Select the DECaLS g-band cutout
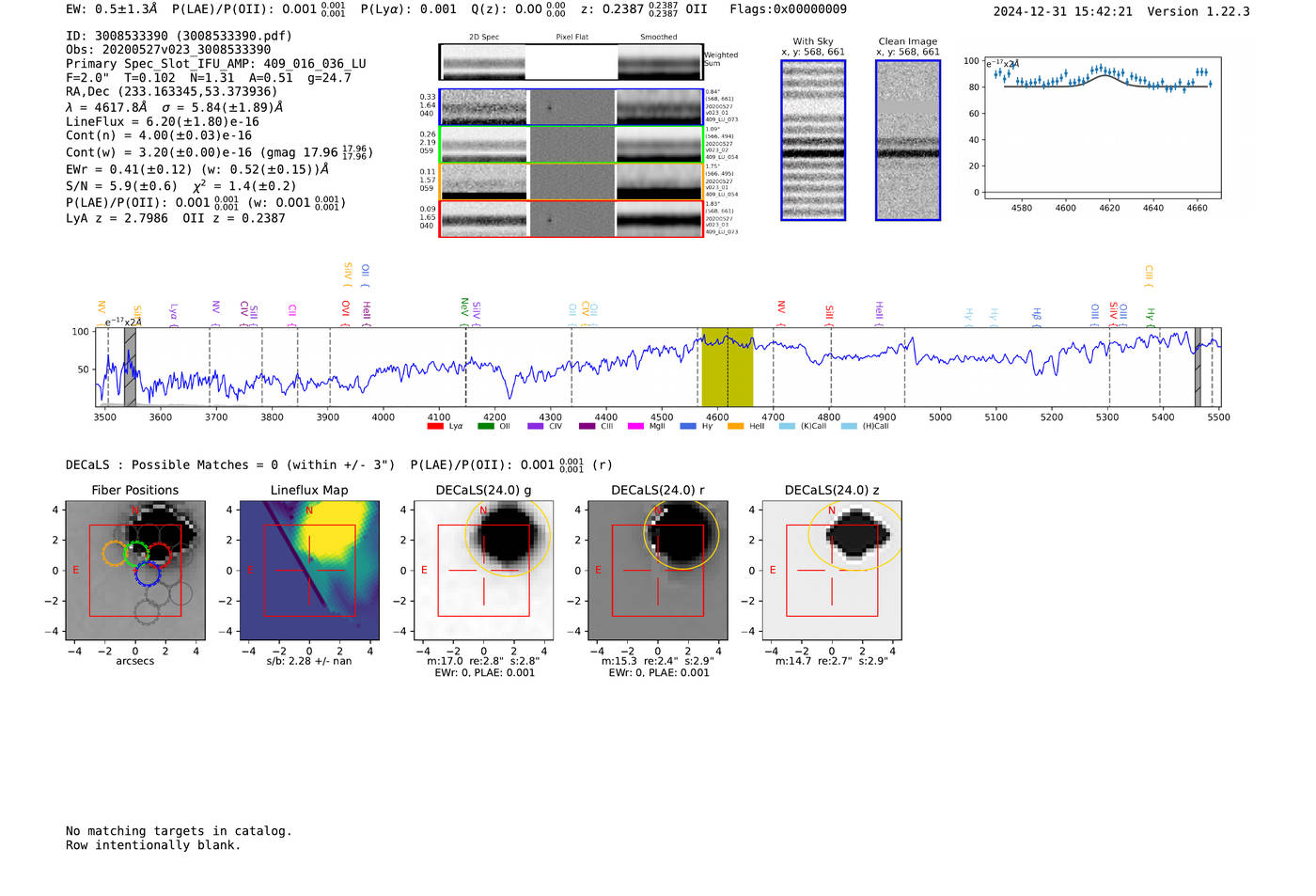Viewport: 1316px width, 896px height. (483, 570)
